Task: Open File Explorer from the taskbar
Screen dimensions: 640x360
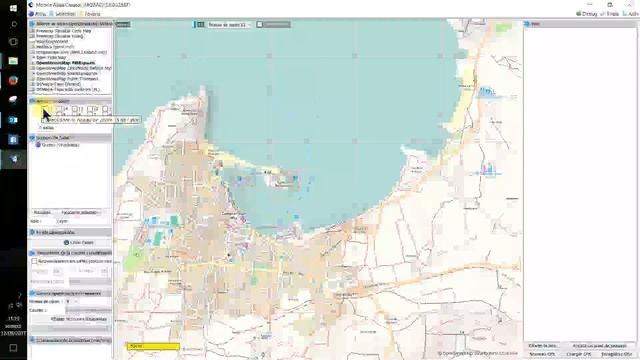Action: click(x=13, y=61)
